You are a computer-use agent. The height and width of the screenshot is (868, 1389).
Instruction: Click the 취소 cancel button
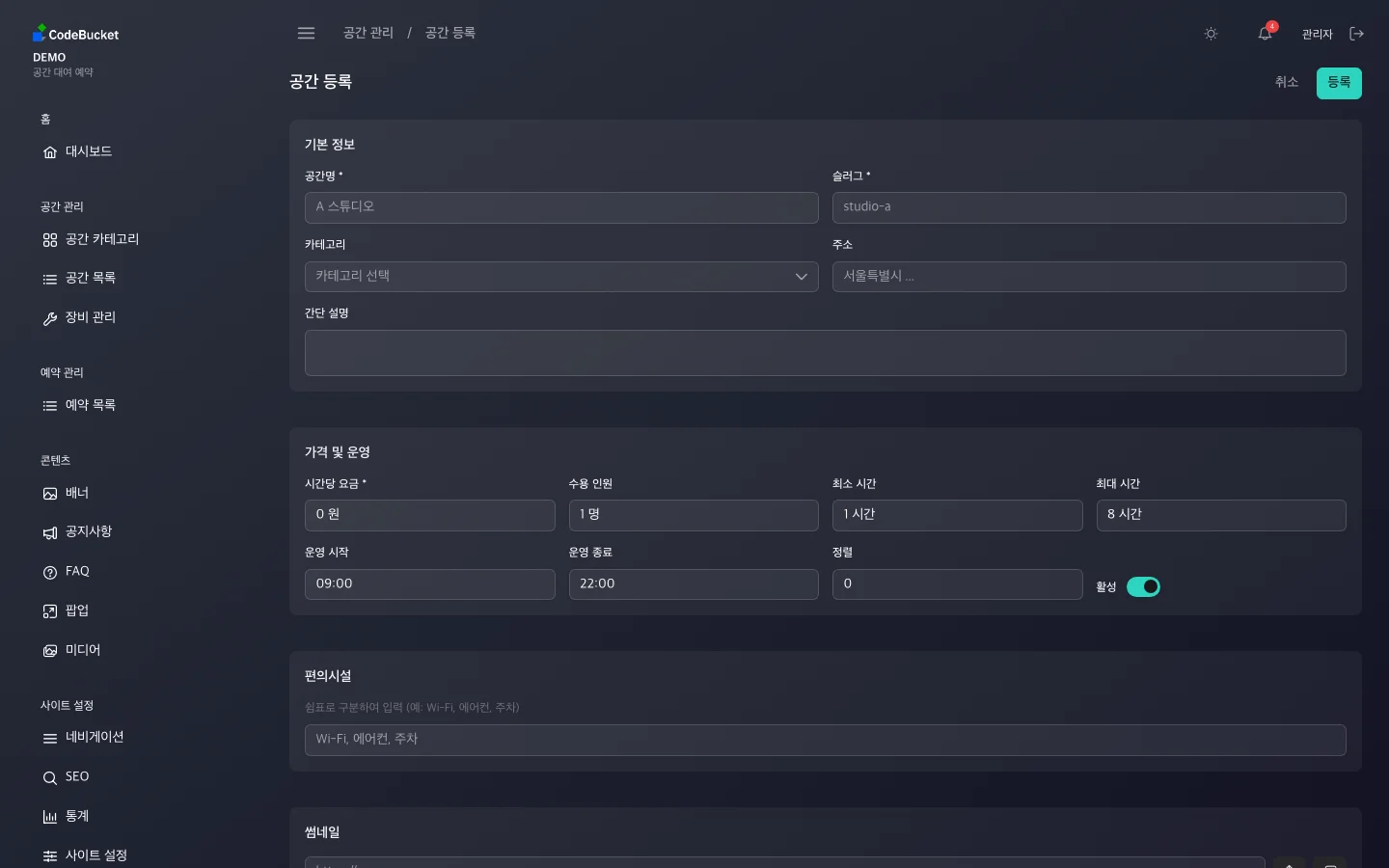pyautogui.click(x=1286, y=83)
